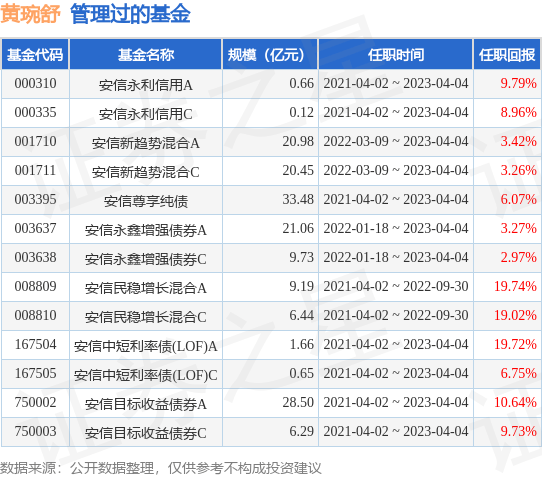
Task: Select fund code 167505
Action: [35, 373]
